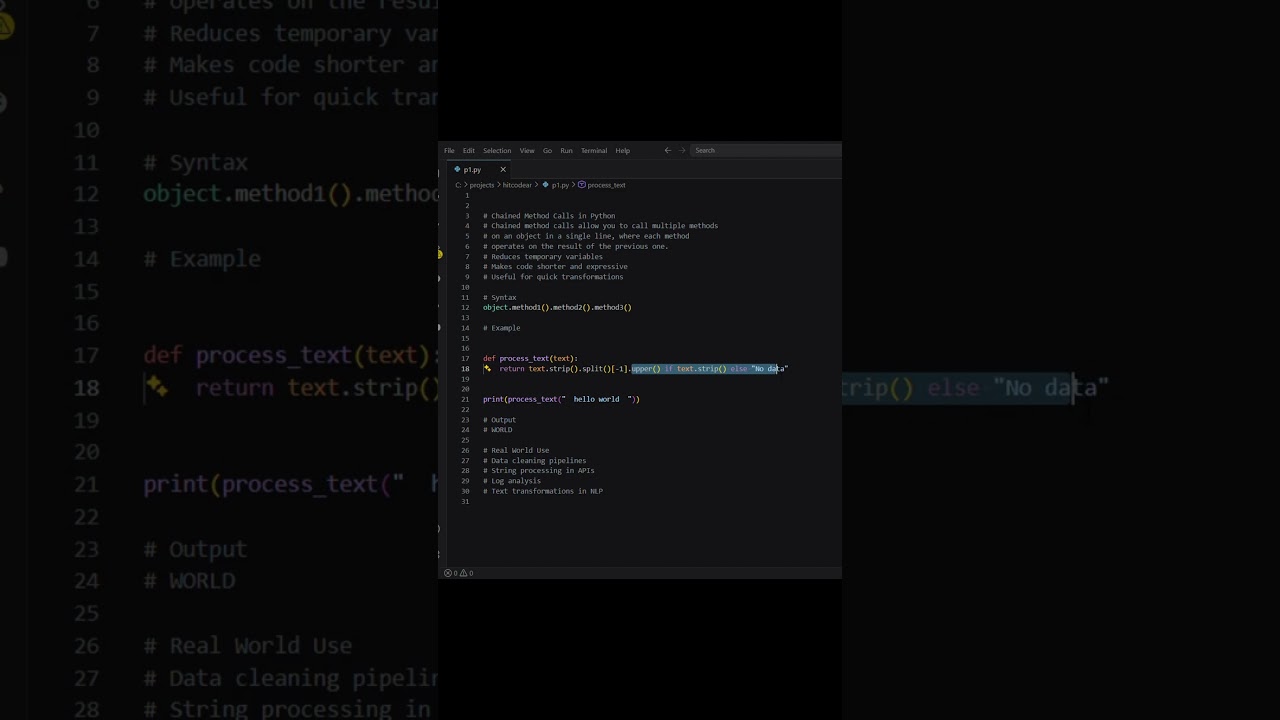1280x720 pixels.
Task: Click the '# Real World Use' comment
Action: pos(516,450)
